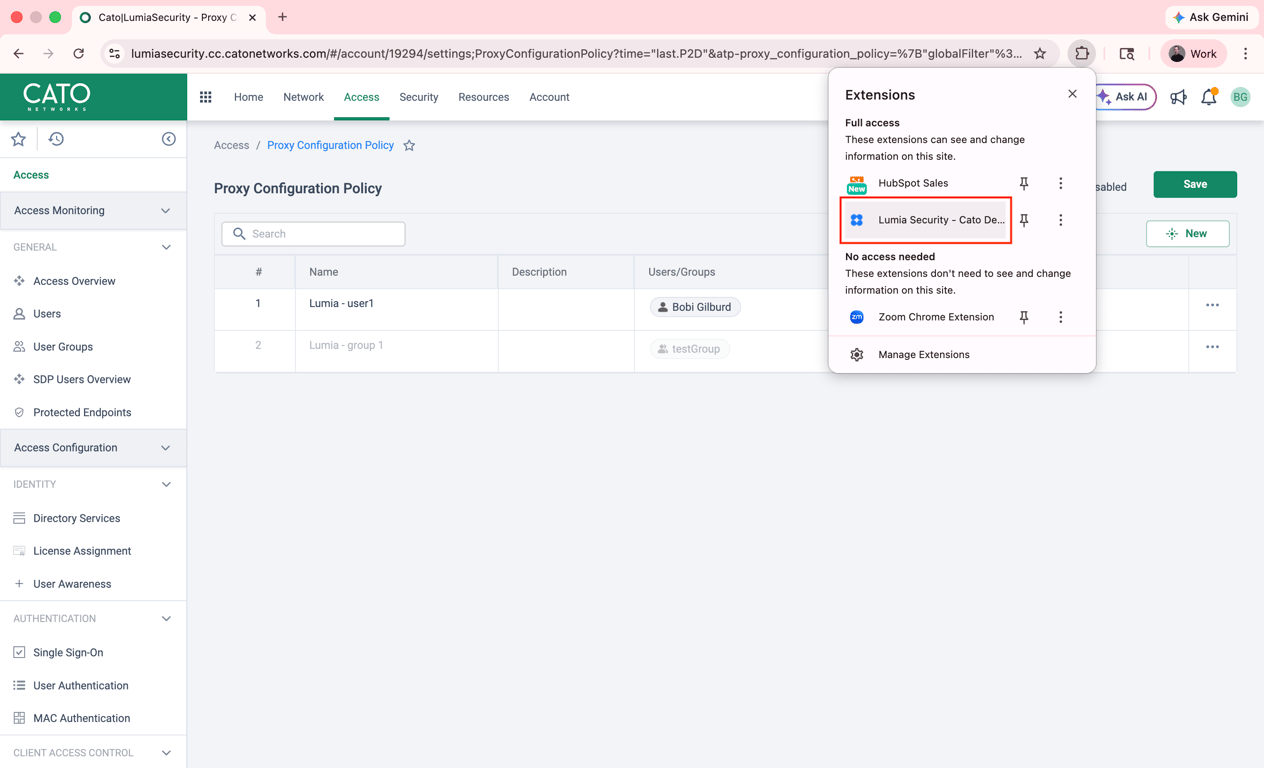Viewport: 1264px width, 768px height.
Task: Bookmark this page with the star icon
Action: (x=1040, y=53)
